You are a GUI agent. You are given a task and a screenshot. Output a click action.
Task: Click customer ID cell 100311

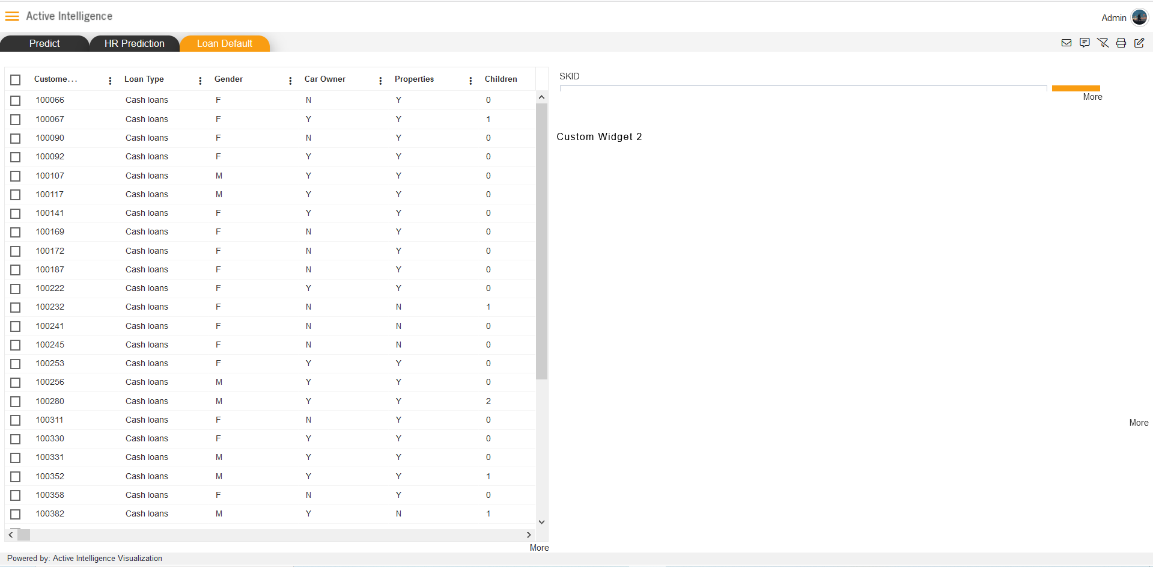(50, 420)
